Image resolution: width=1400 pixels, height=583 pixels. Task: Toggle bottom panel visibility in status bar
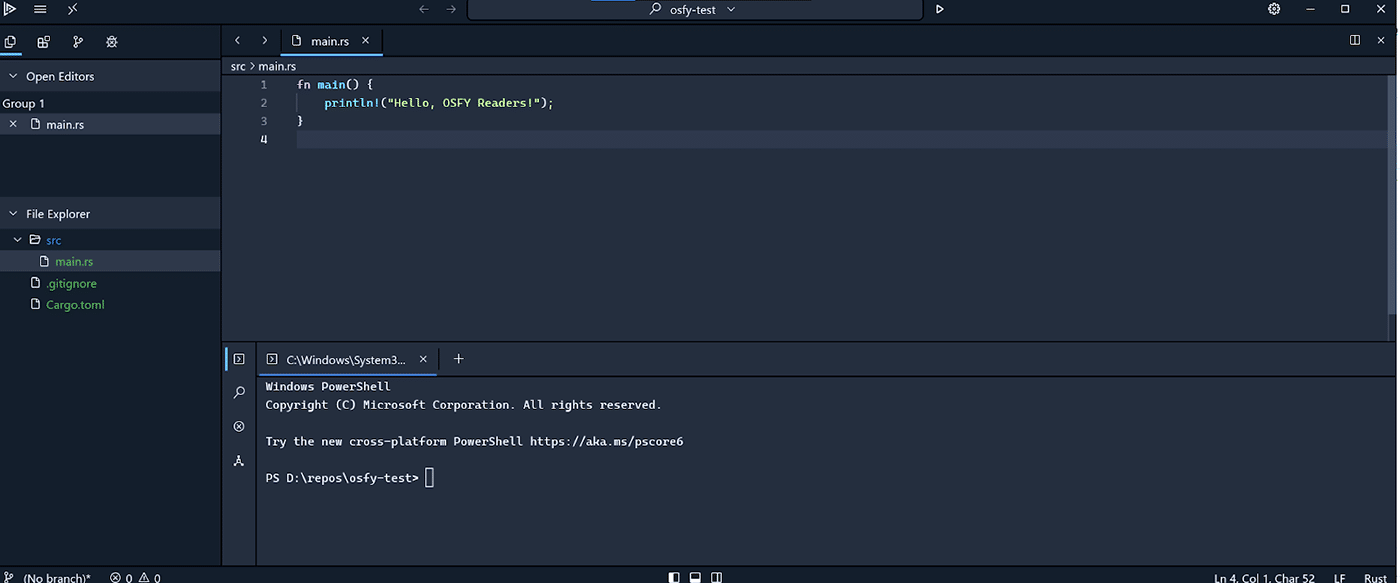click(x=695, y=577)
